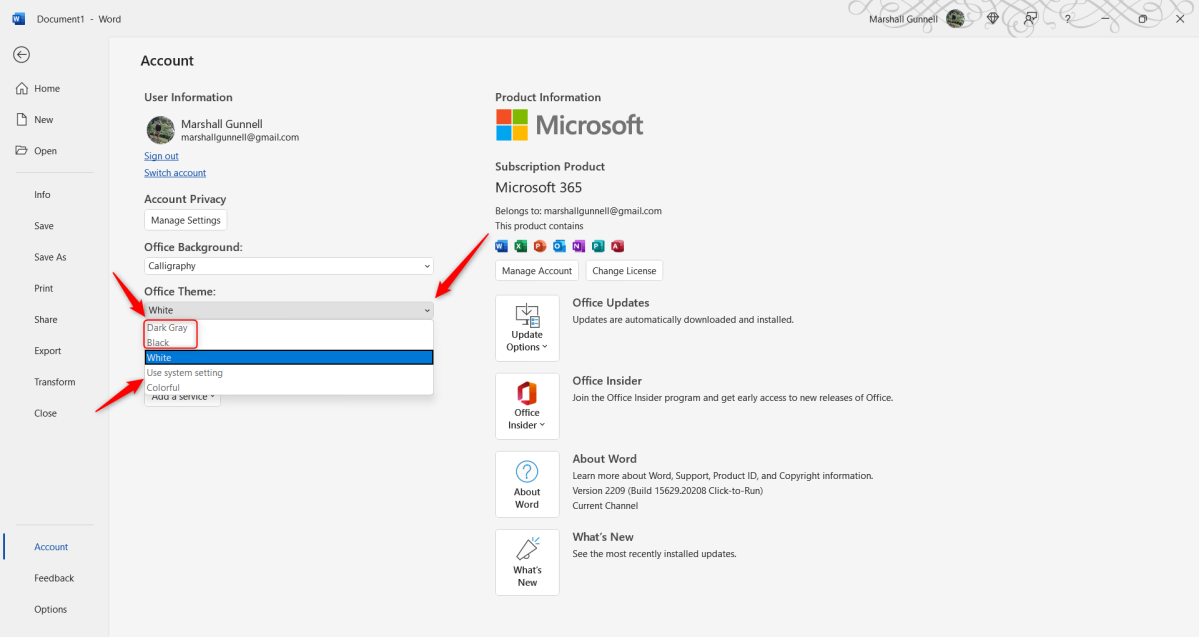1199x637 pixels.
Task: Click the OneNote app icon in product list
Action: click(578, 245)
